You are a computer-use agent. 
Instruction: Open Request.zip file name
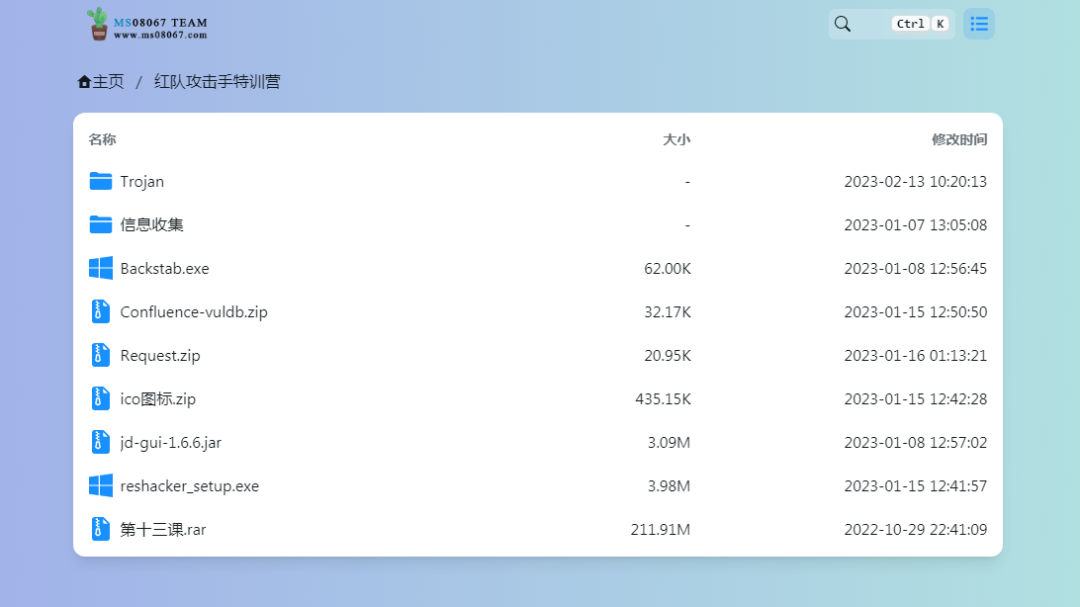click(160, 356)
